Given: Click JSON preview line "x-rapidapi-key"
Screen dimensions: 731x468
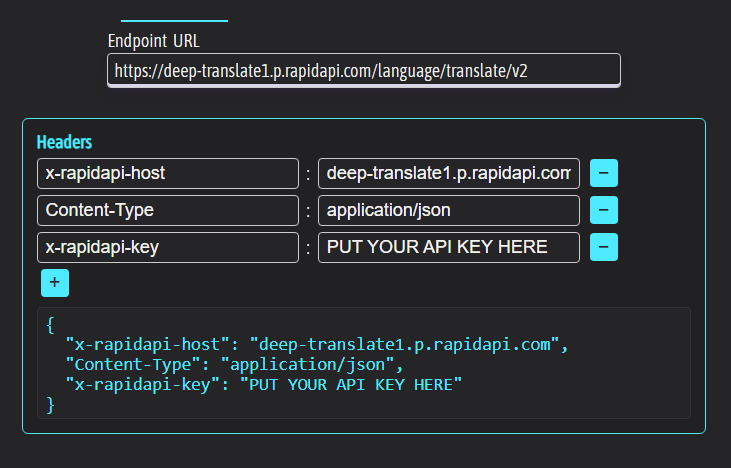Looking at the screenshot, I should (263, 385).
